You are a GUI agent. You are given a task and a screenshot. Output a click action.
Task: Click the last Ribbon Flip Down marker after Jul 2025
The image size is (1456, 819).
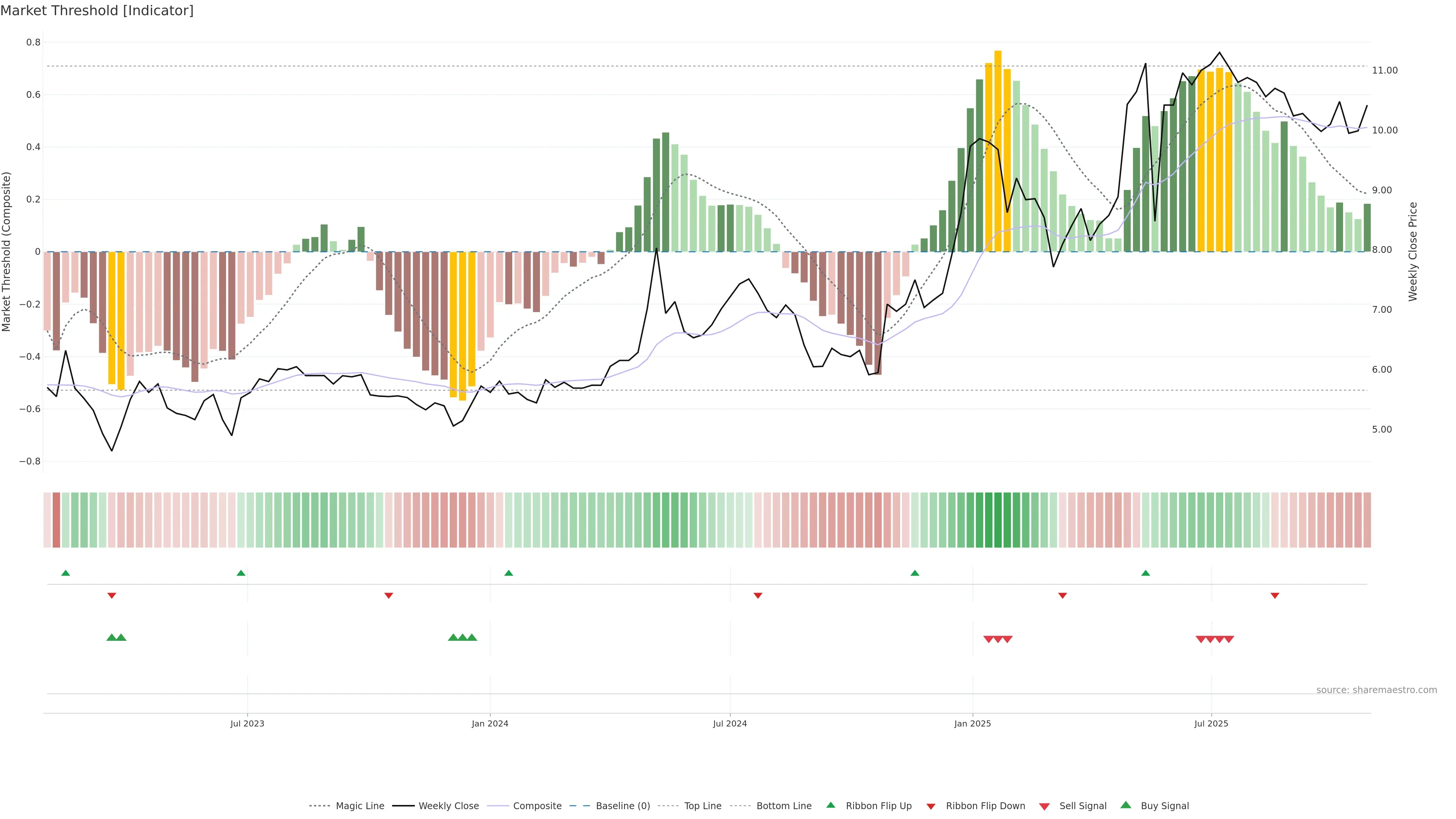[1274, 596]
